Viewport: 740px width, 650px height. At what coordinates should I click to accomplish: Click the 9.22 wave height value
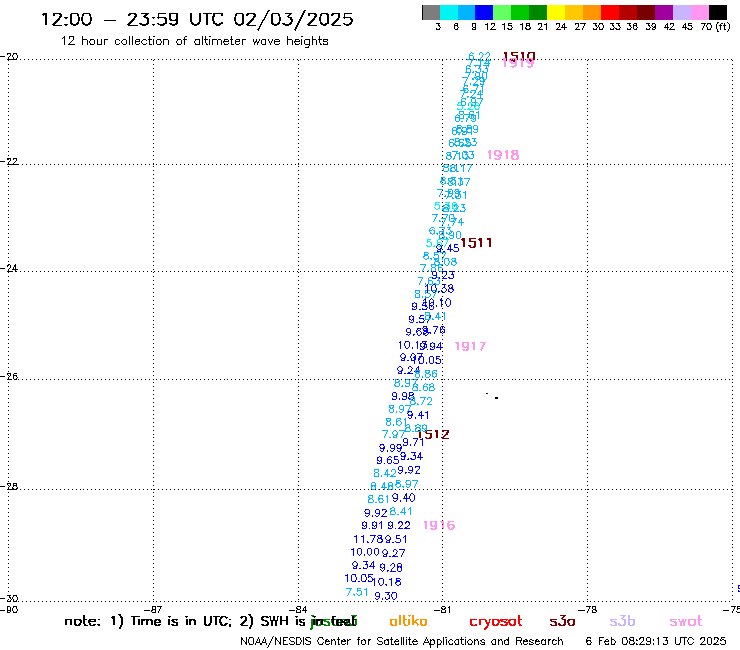(399, 525)
